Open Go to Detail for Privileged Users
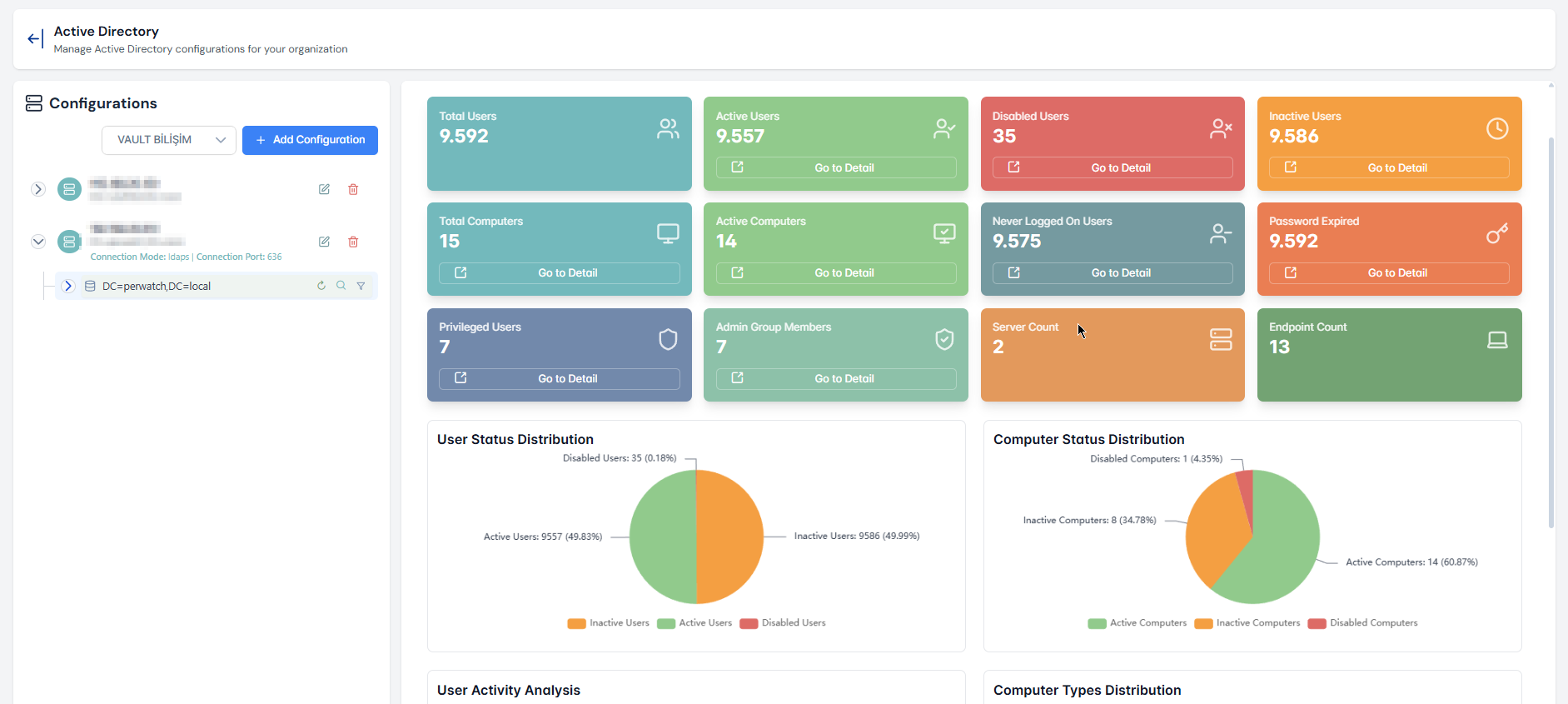The image size is (1568, 704). (x=560, y=378)
